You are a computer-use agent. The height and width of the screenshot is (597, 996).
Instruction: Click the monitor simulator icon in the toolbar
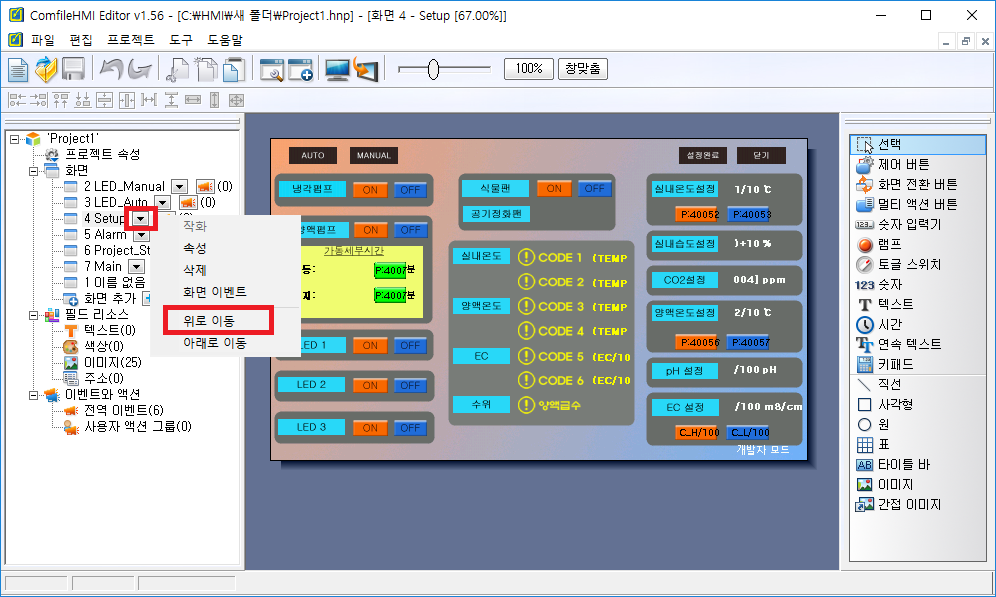[337, 69]
